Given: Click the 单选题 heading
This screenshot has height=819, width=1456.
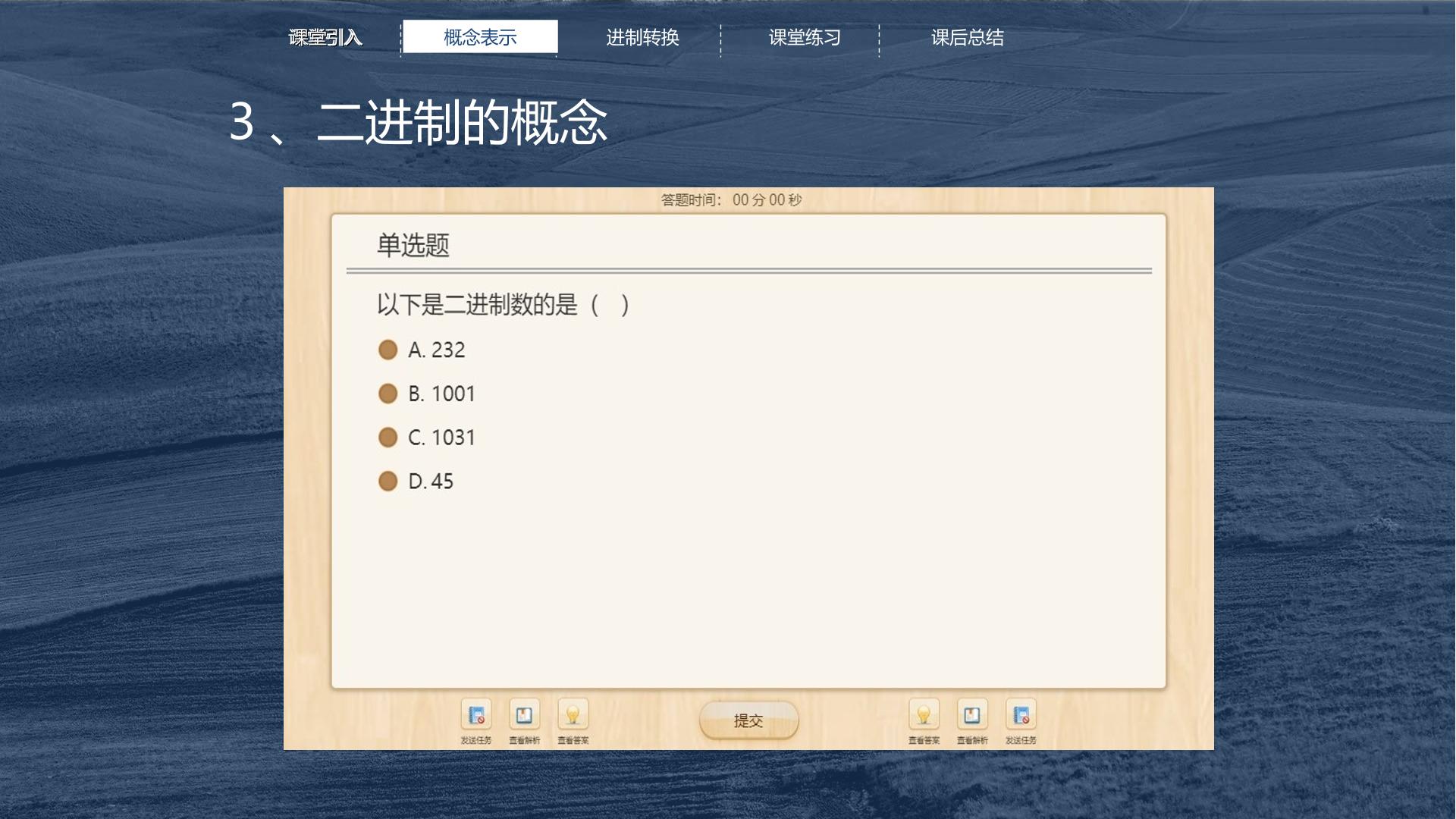Looking at the screenshot, I should (413, 246).
